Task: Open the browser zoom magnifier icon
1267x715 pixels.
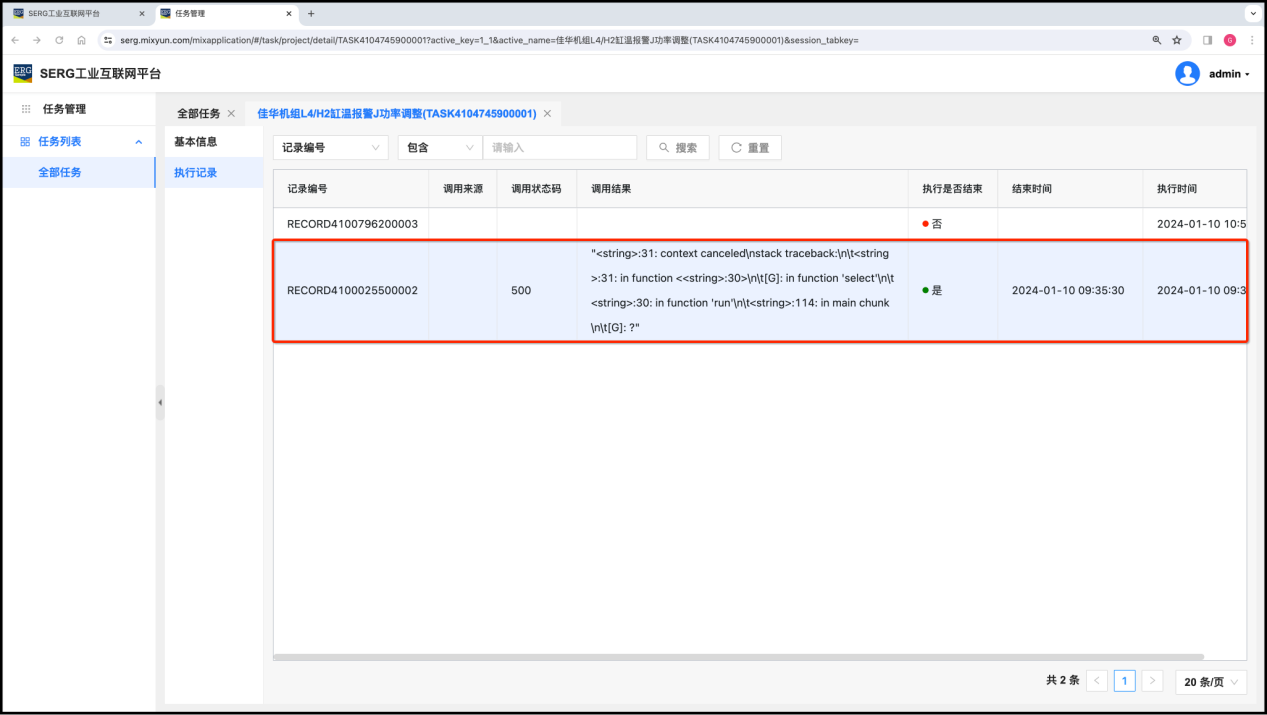Action: click(x=1157, y=40)
